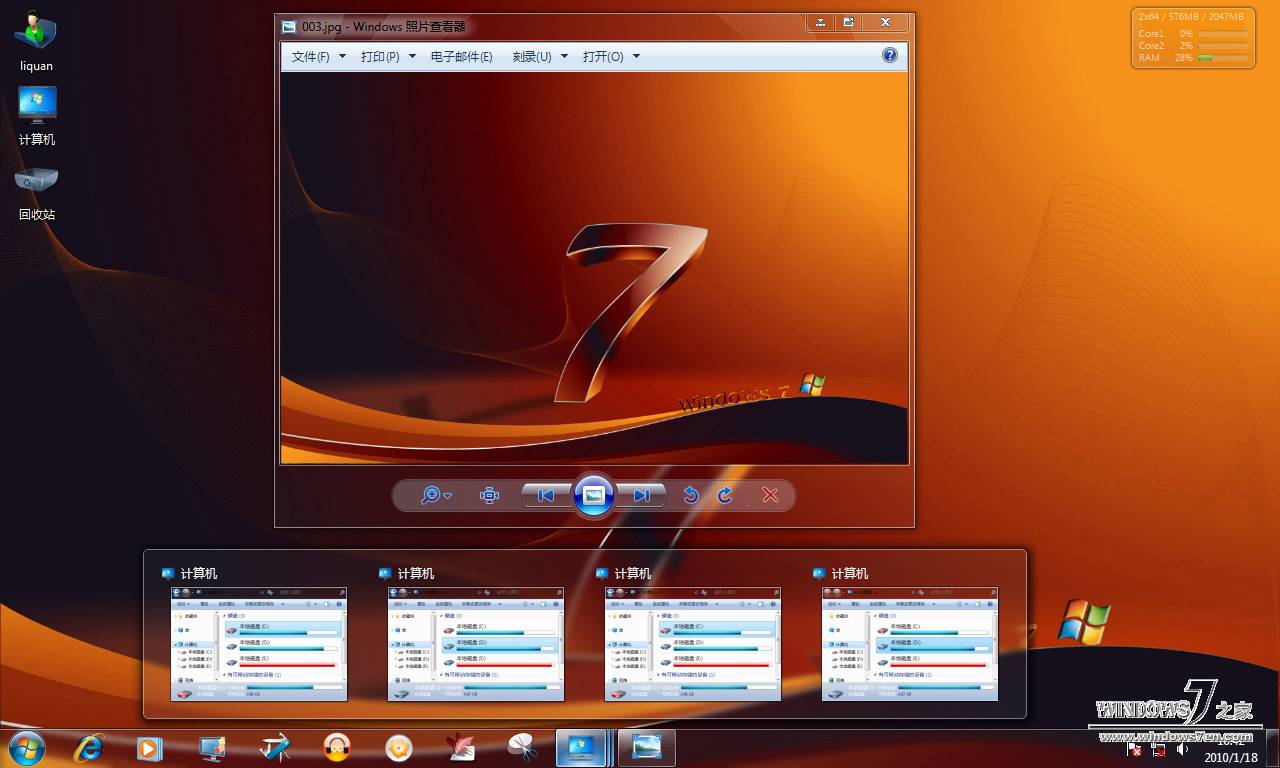Go to the previous photo
Screen dimensions: 1280x768
coord(546,495)
